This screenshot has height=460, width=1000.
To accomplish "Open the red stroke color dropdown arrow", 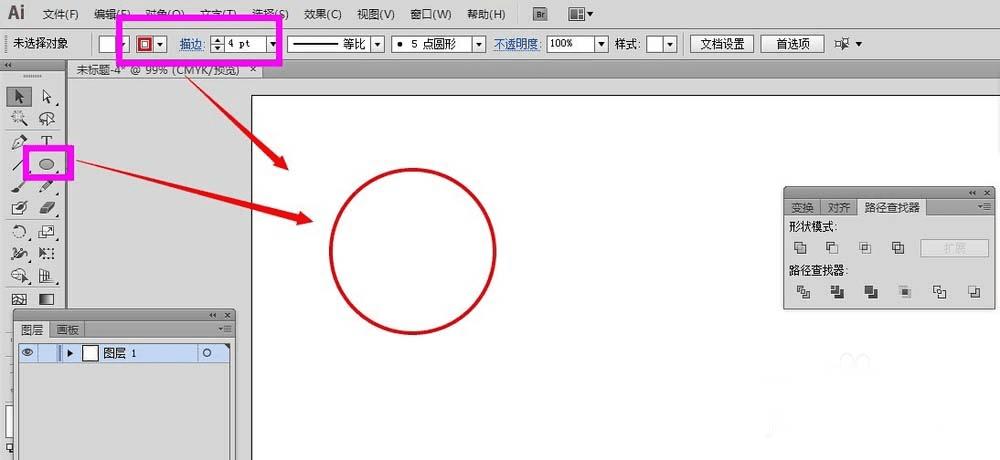I will coord(160,44).
